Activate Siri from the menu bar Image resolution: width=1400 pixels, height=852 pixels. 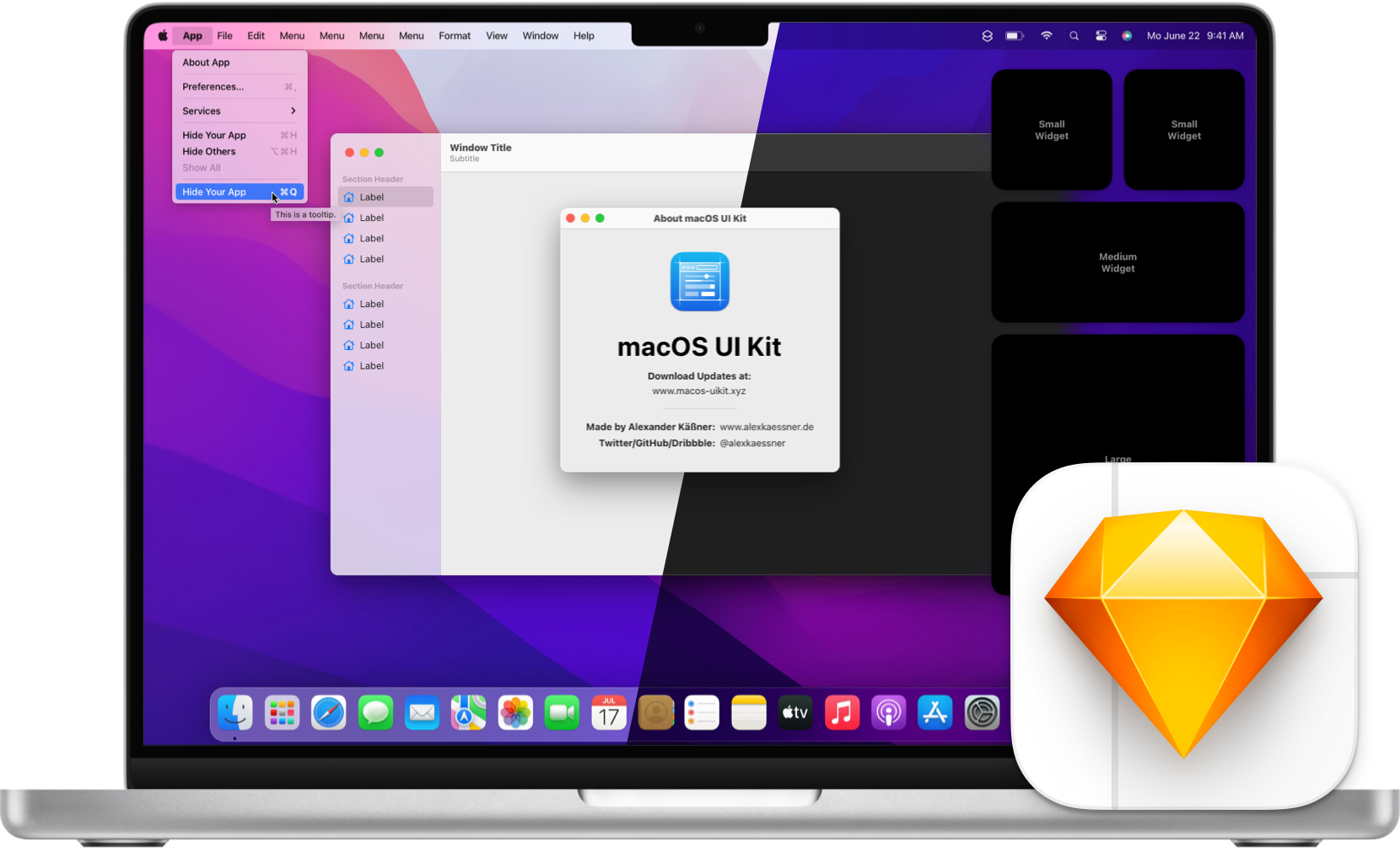click(x=1127, y=35)
